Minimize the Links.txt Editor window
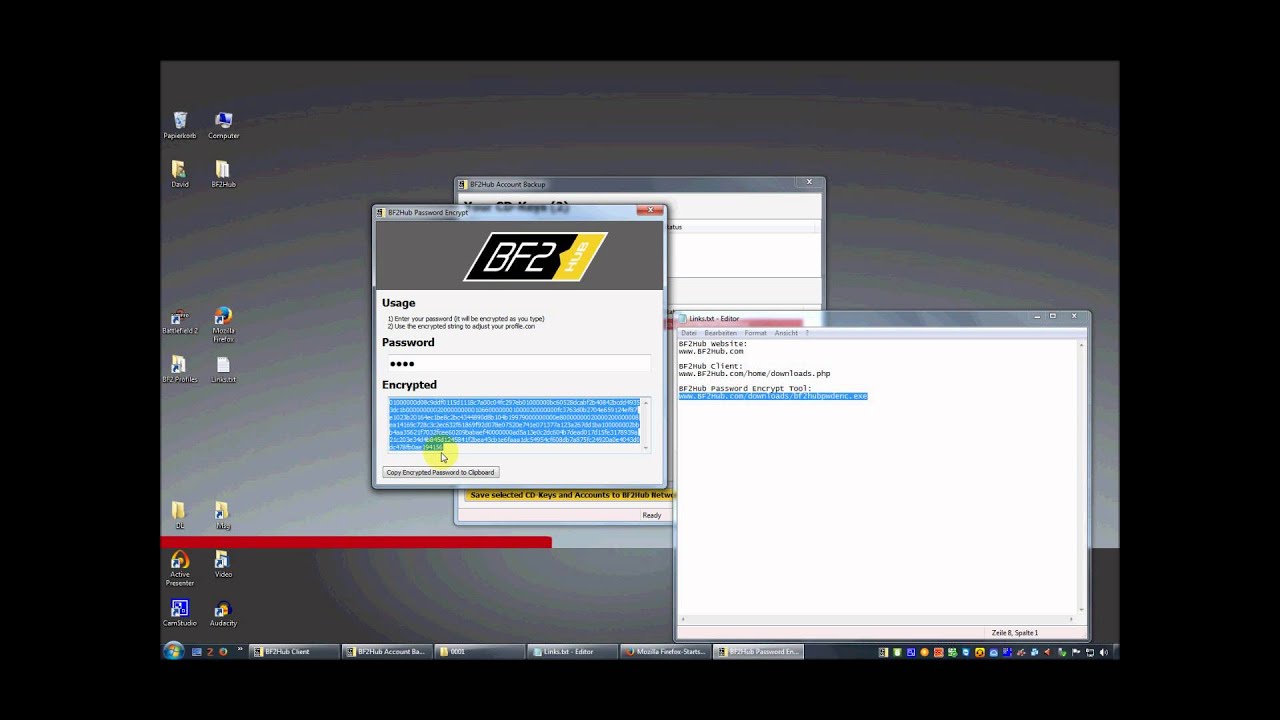 pyautogui.click(x=1036, y=317)
